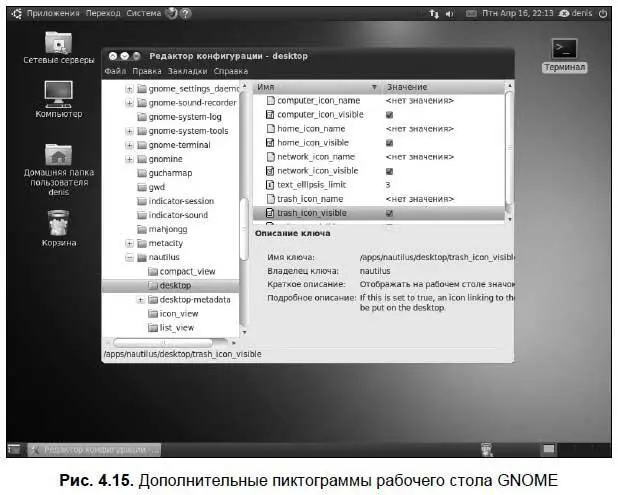Select the trash_icon_name key icon

tap(270, 199)
